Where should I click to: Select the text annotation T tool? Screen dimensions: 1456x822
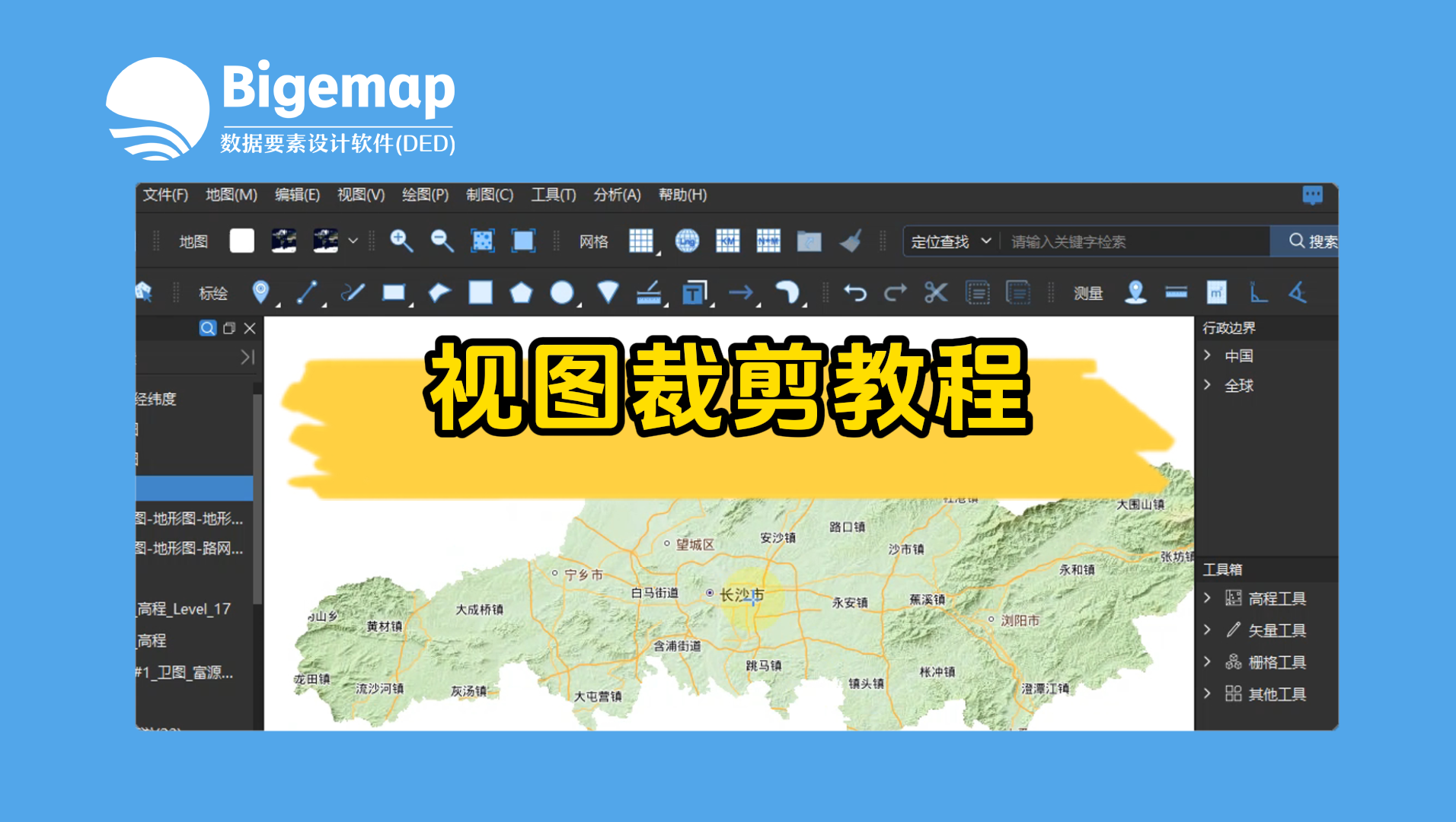coord(694,293)
